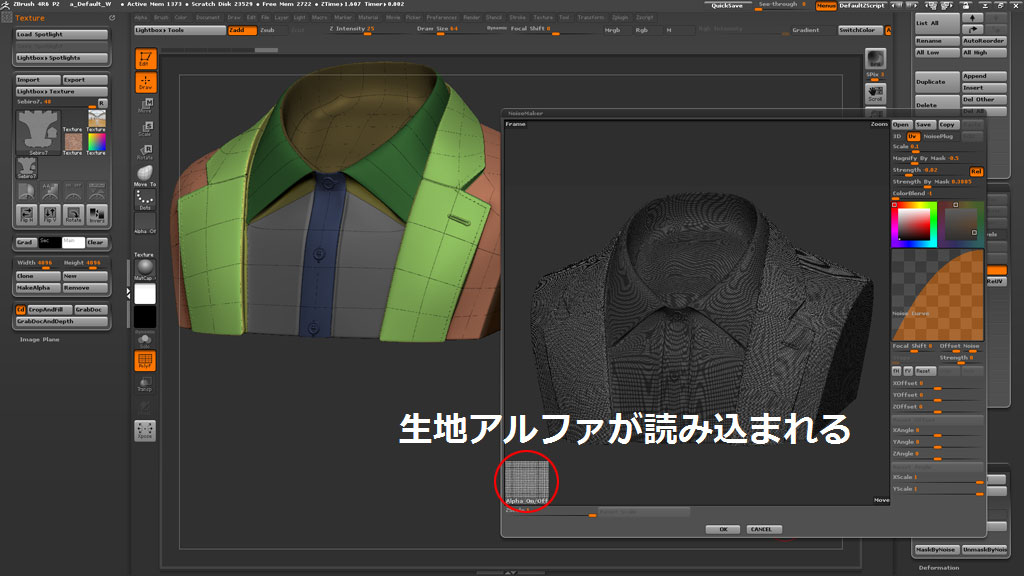Toggle the Cd button next to CropAndFill
The image size is (1024, 576).
(20, 310)
